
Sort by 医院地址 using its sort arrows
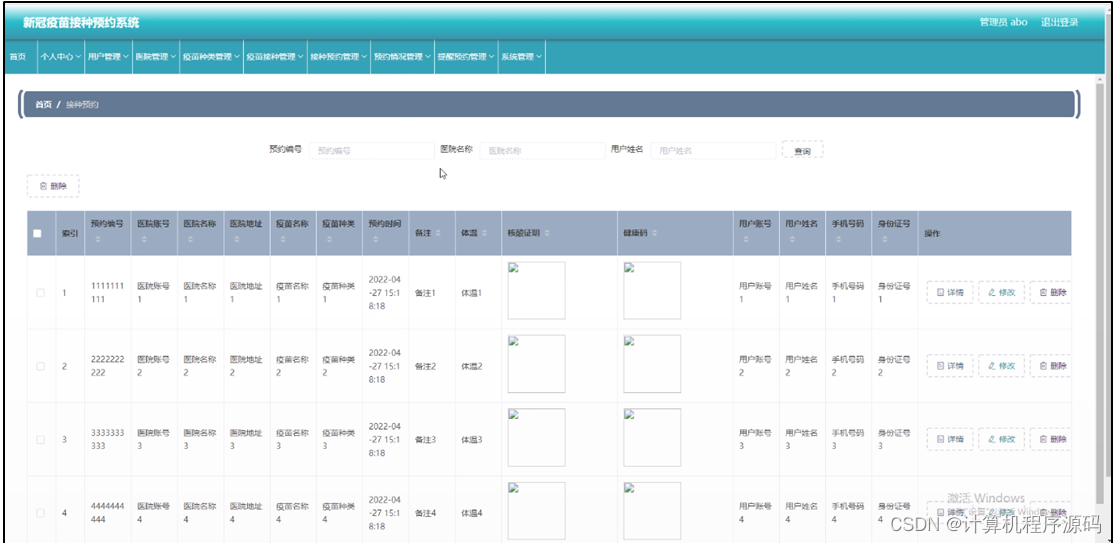tap(236, 240)
